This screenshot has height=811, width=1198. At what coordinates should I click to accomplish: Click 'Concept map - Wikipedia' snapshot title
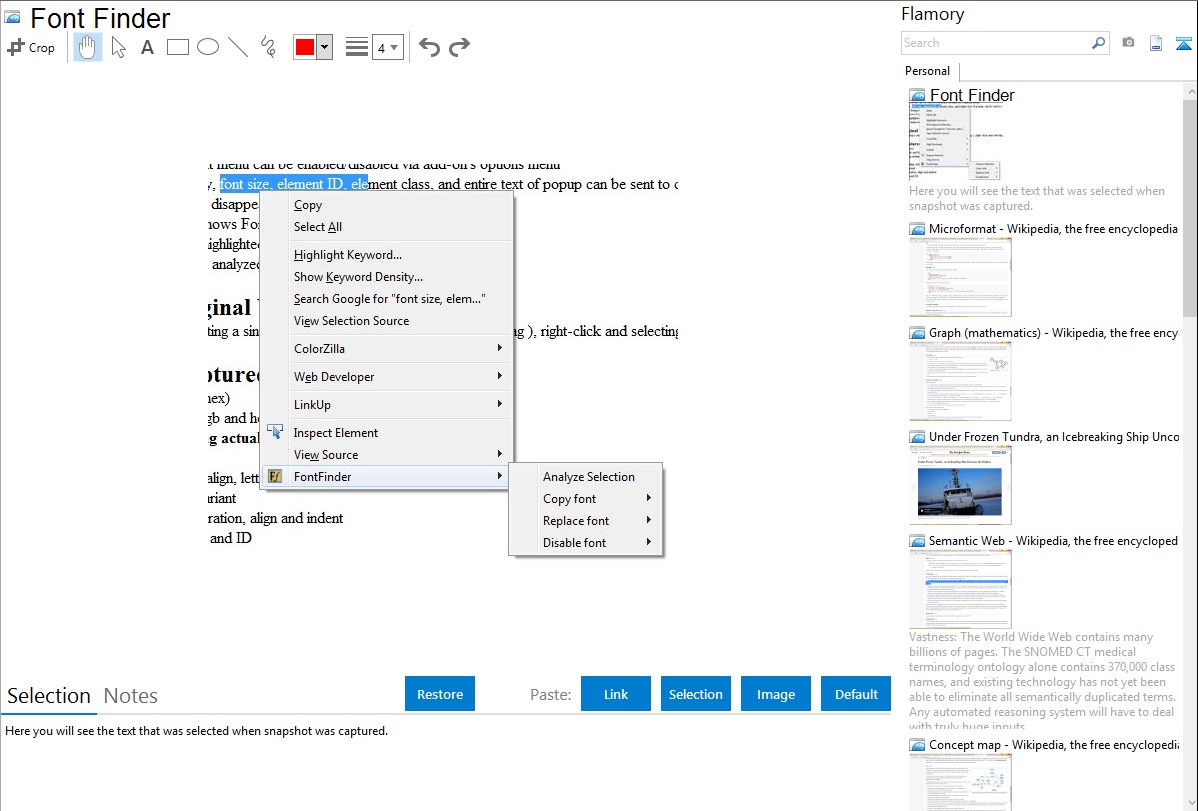click(1054, 745)
